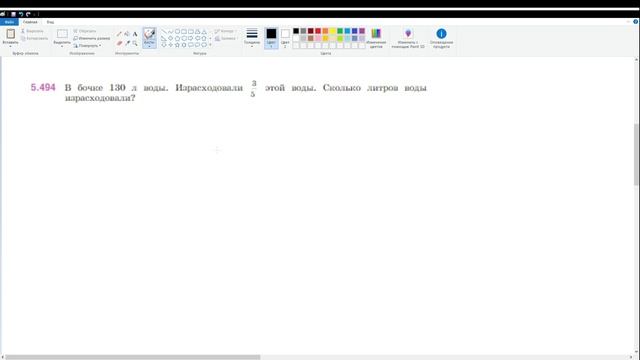The width and height of the screenshot is (640, 360).
Task: Click the Paste (Вставить) clipboard icon
Action: point(10,33)
